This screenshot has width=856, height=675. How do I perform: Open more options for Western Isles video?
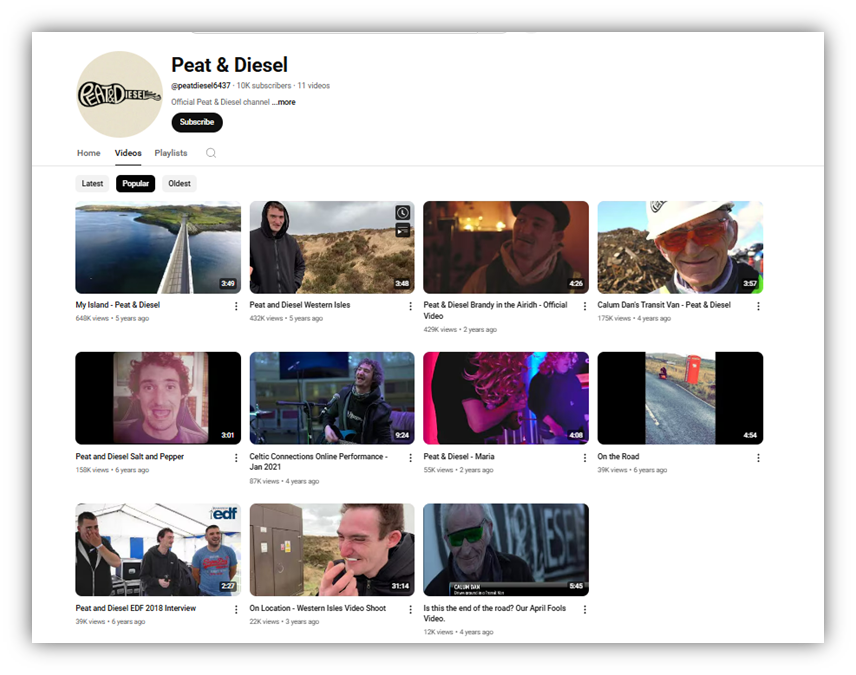point(411,306)
